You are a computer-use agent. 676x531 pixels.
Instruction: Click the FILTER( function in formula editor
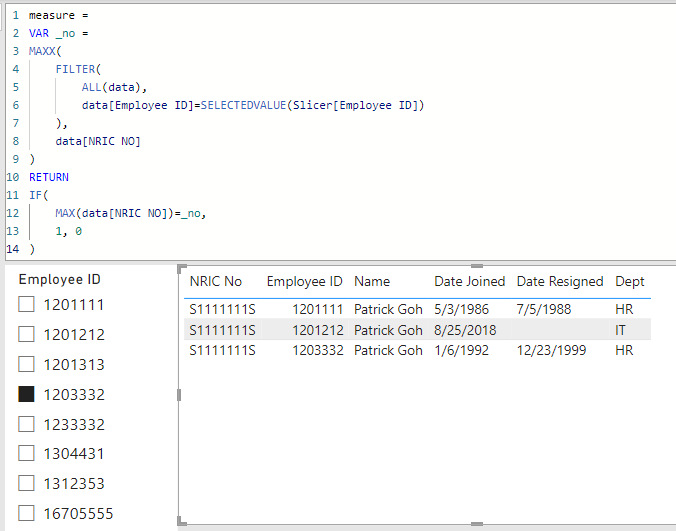pos(78,69)
